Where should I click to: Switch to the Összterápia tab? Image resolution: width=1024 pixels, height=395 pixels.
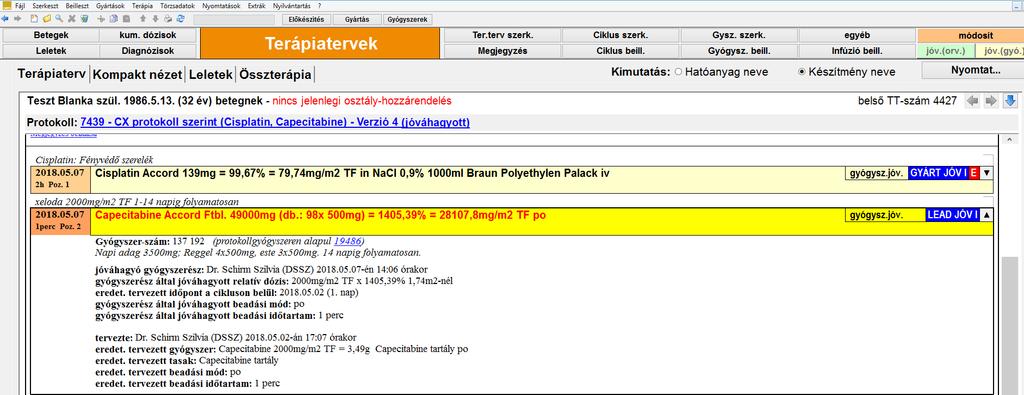tap(275, 74)
